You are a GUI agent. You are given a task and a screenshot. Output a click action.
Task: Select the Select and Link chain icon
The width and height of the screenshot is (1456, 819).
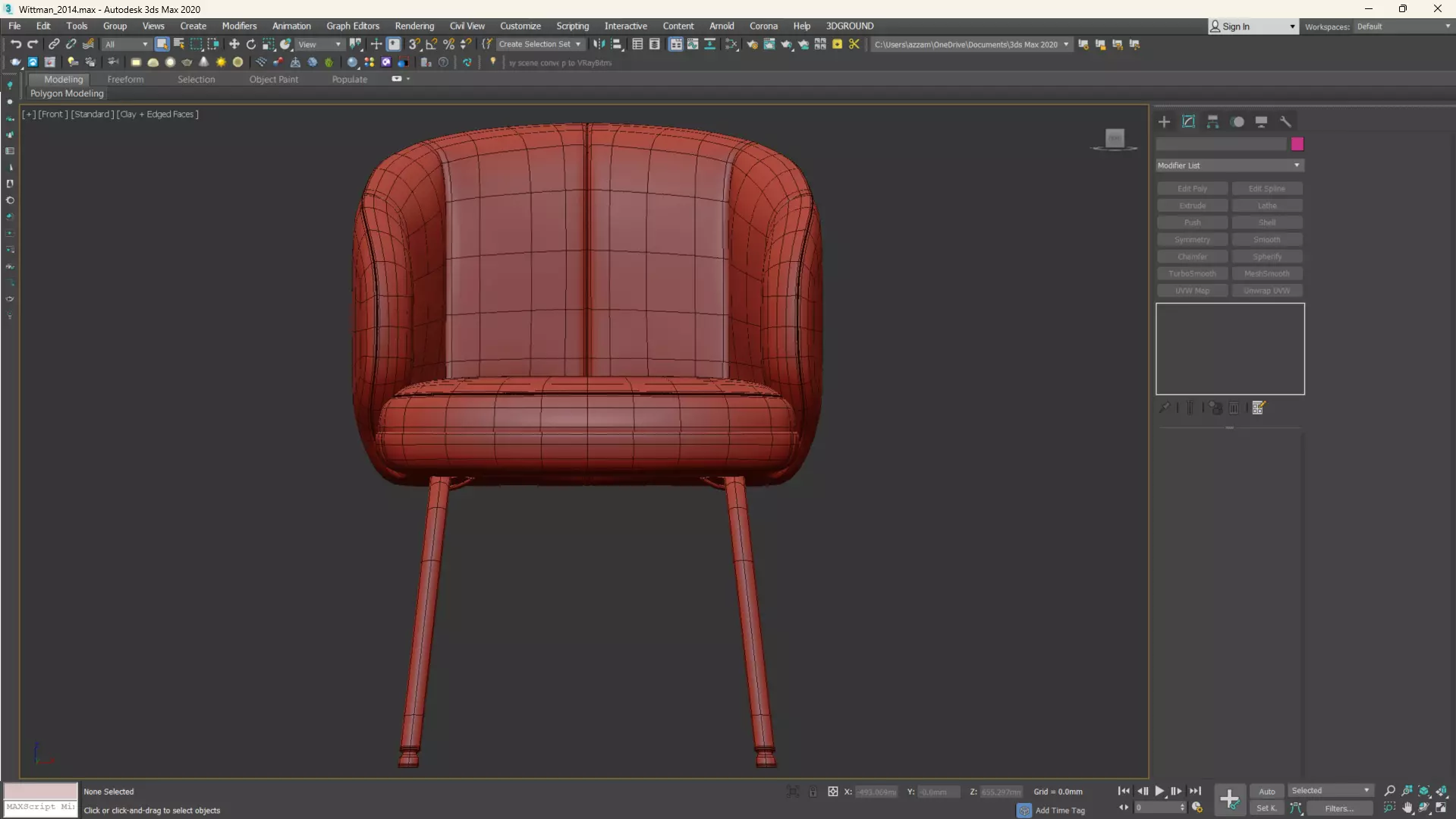click(54, 44)
